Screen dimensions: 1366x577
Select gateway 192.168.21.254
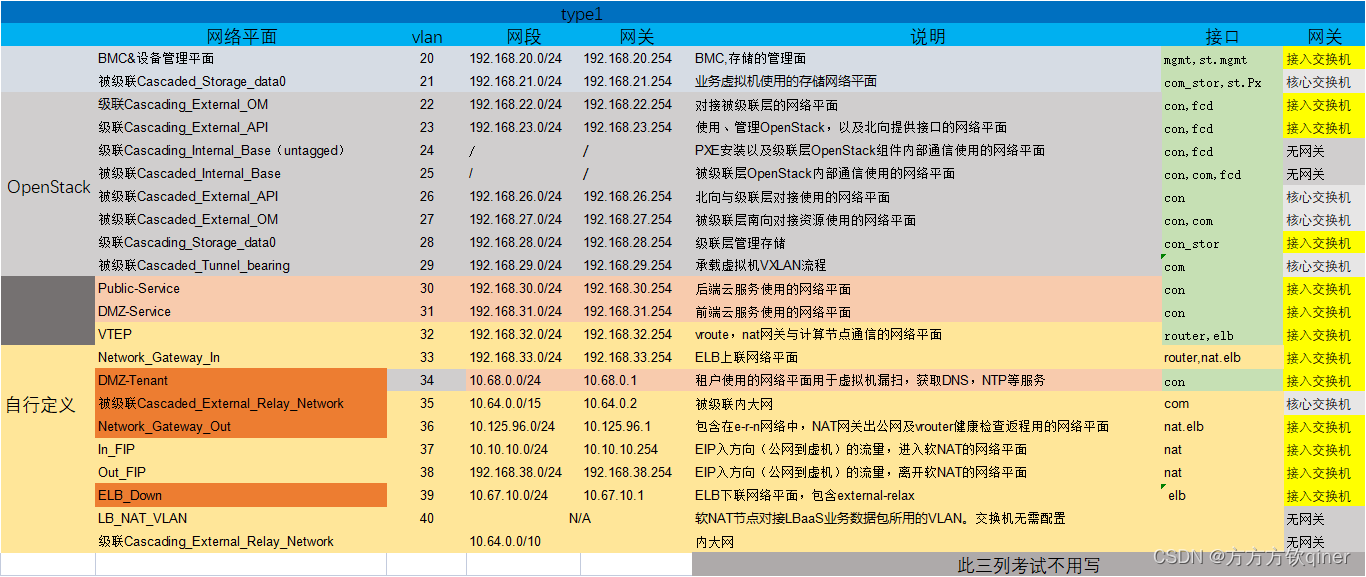(636, 82)
